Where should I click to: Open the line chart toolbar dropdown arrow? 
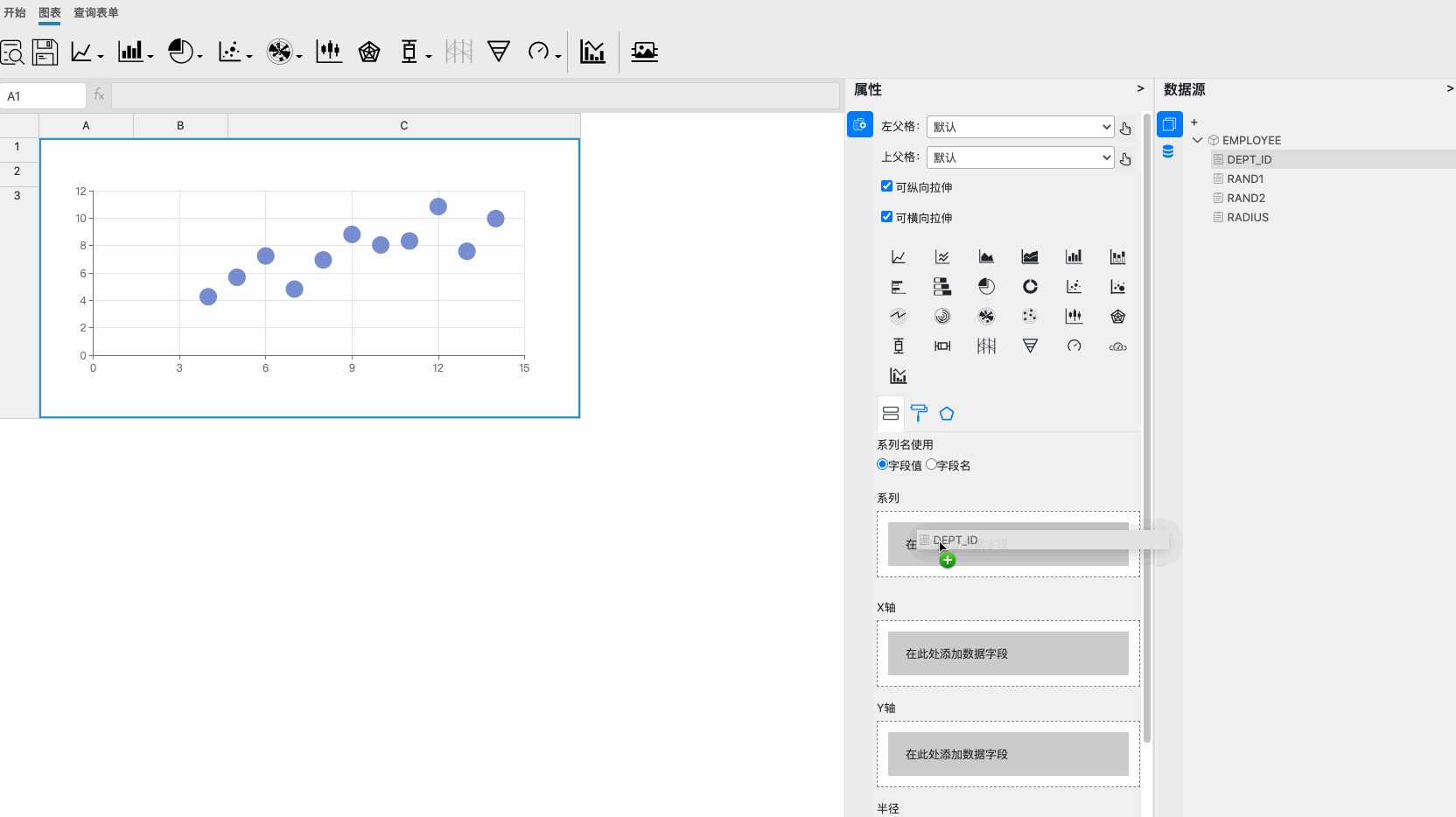tap(101, 56)
